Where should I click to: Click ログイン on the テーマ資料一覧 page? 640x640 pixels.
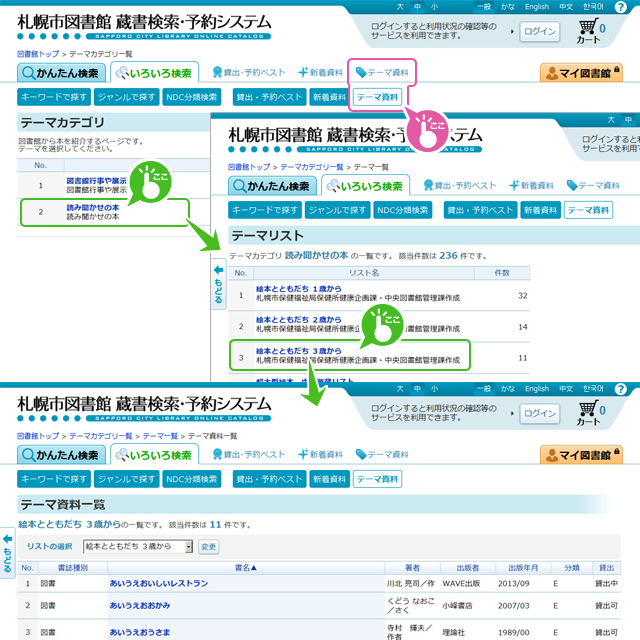click(540, 413)
